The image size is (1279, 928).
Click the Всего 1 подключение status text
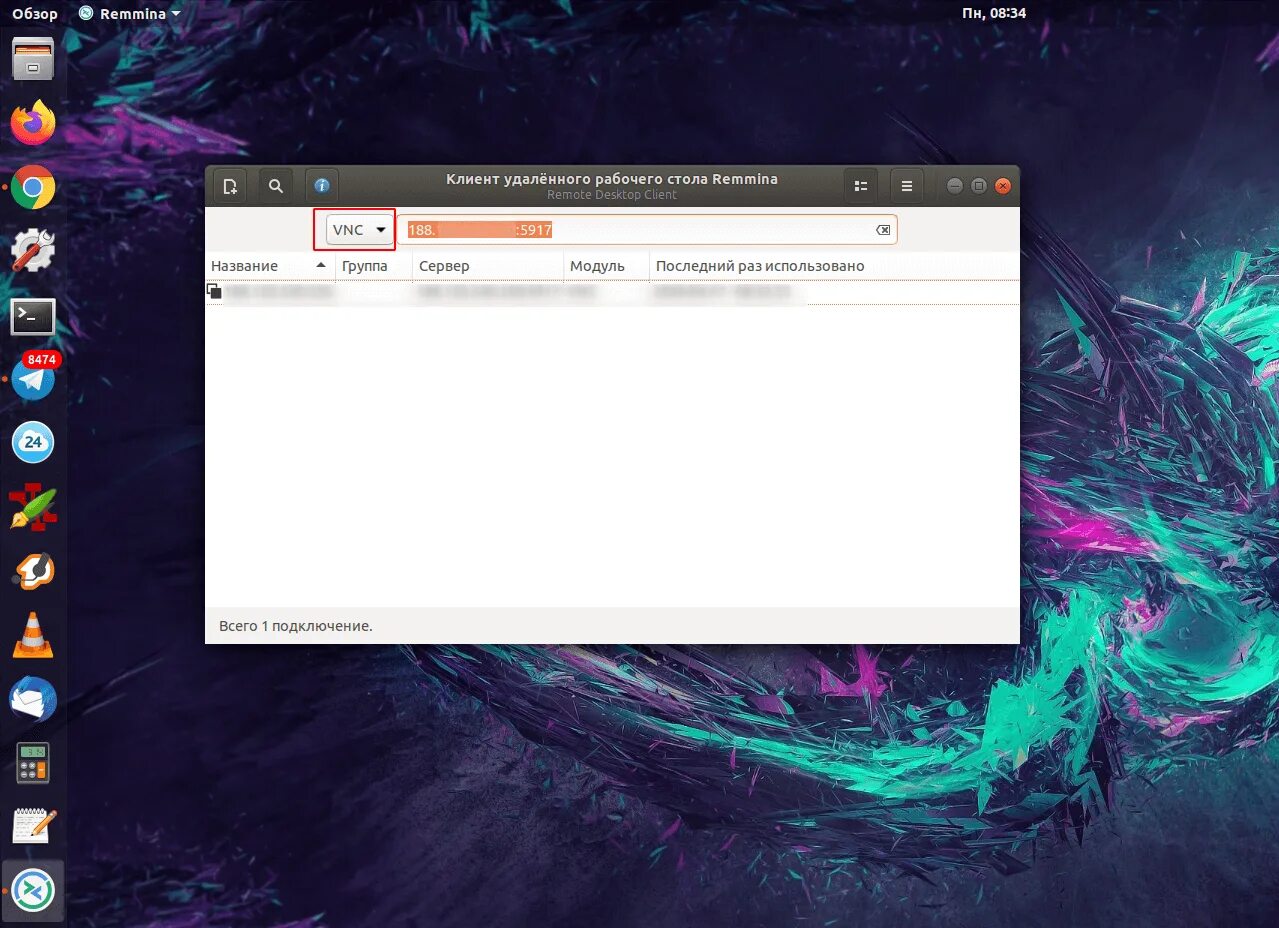coord(295,626)
